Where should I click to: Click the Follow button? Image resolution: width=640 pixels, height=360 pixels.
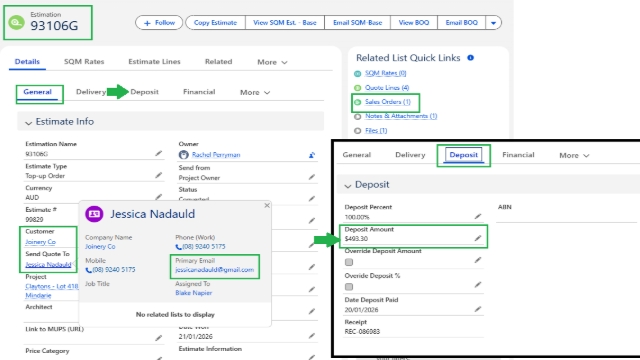tap(159, 23)
